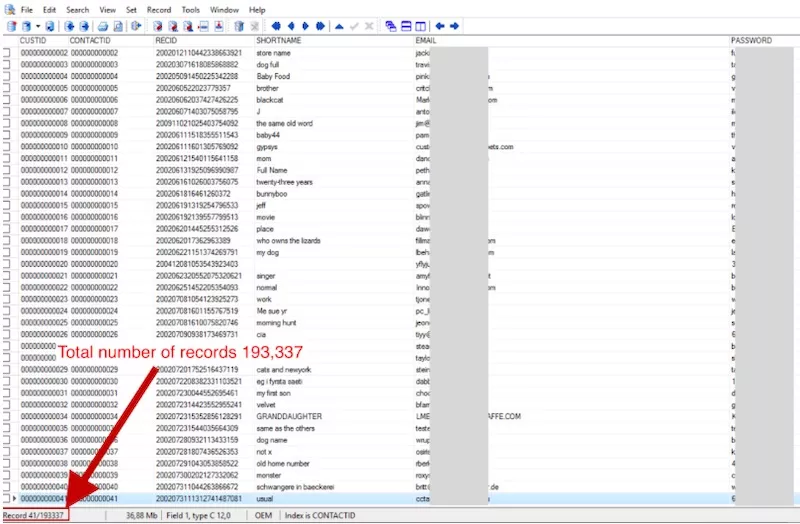The width and height of the screenshot is (800, 524).
Task: Click the CONTACTID column header
Action: tap(111, 40)
